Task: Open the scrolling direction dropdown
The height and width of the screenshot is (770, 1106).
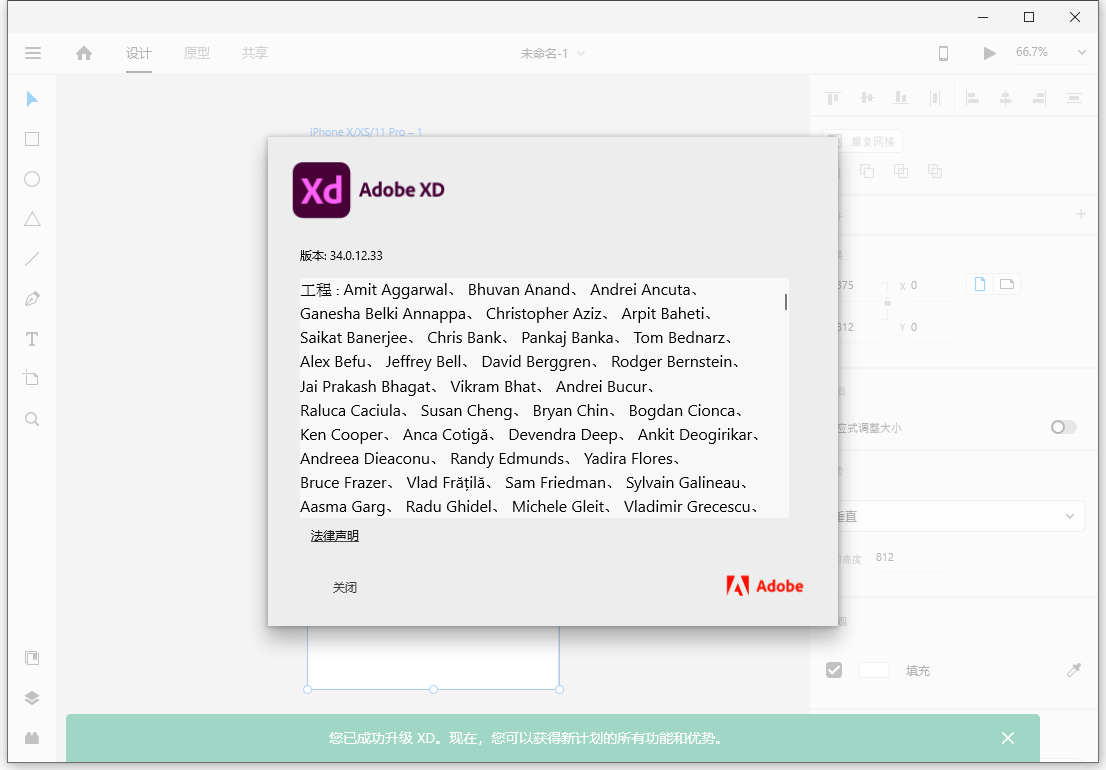Action: [959, 516]
